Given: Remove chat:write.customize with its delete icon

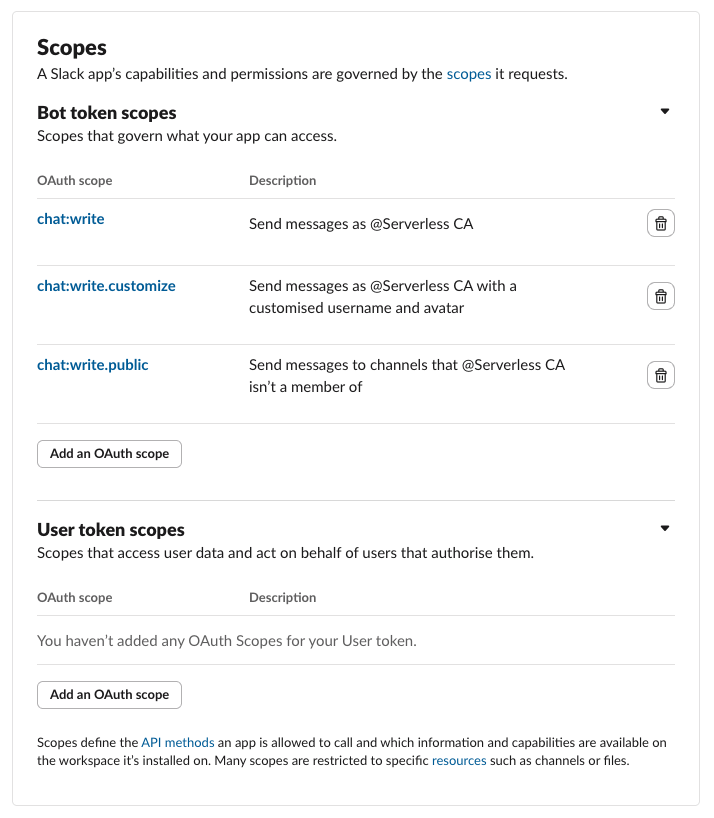Looking at the screenshot, I should click(x=660, y=295).
